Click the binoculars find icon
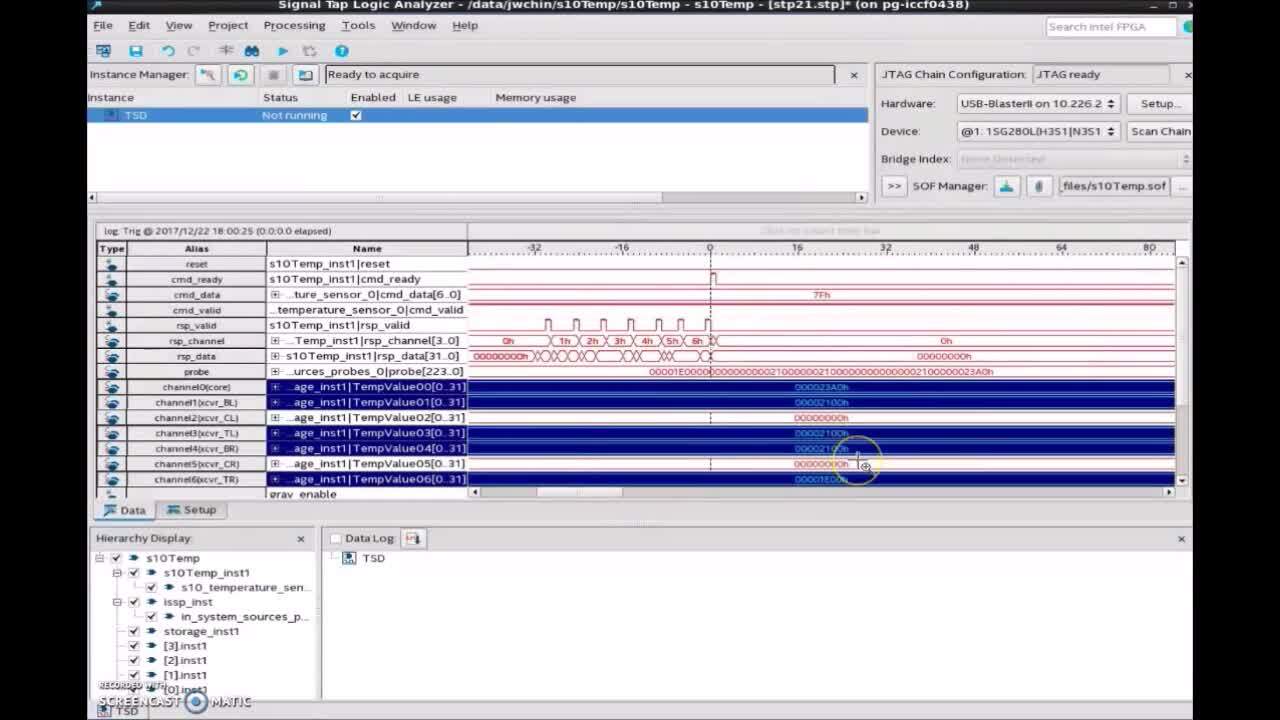This screenshot has width=1280, height=720. click(252, 51)
